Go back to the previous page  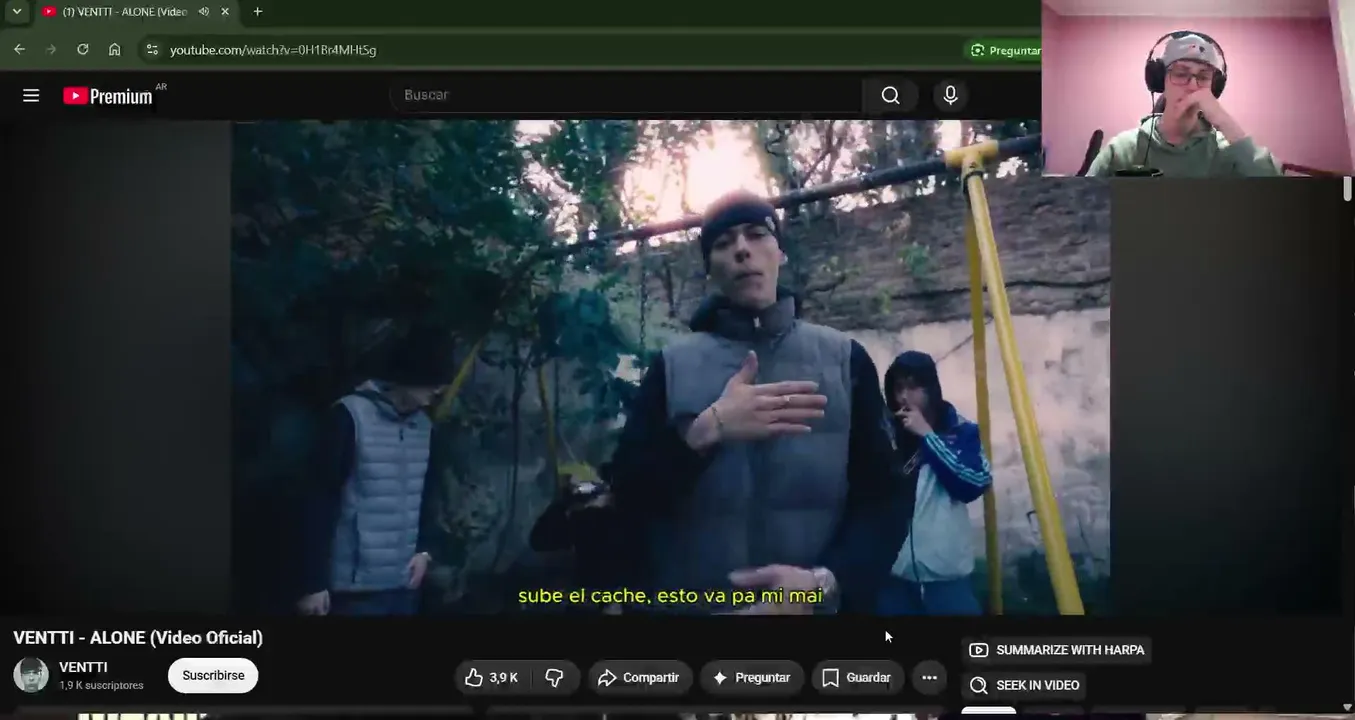[19, 49]
